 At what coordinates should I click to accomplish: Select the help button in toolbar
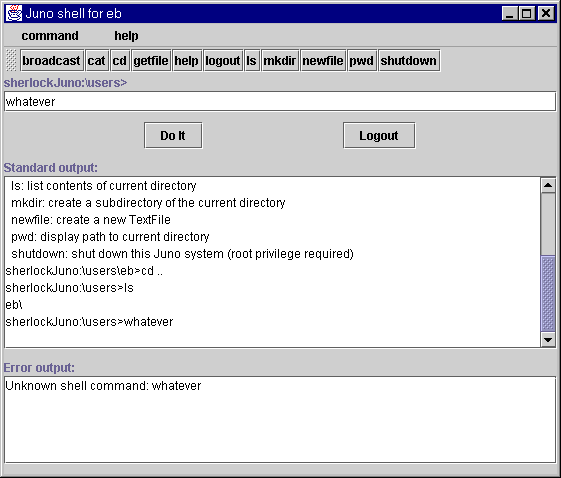pyautogui.click(x=187, y=60)
